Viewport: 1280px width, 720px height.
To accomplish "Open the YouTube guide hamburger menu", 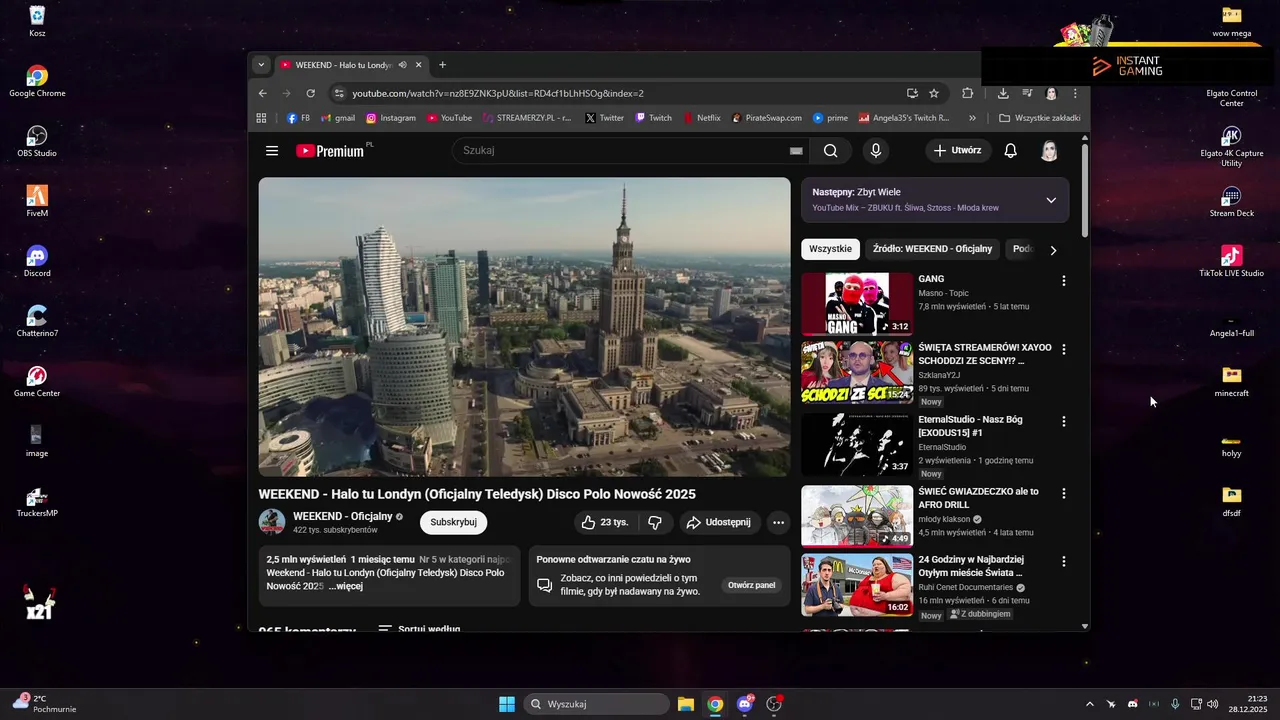I will pos(272,151).
